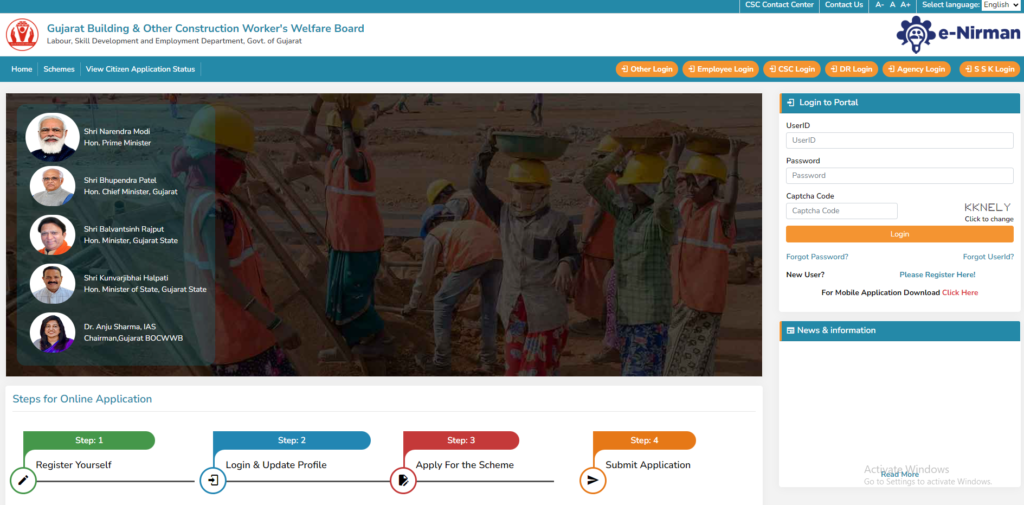1024x505 pixels.
Task: Open the Forgot Password? link
Action: (817, 257)
